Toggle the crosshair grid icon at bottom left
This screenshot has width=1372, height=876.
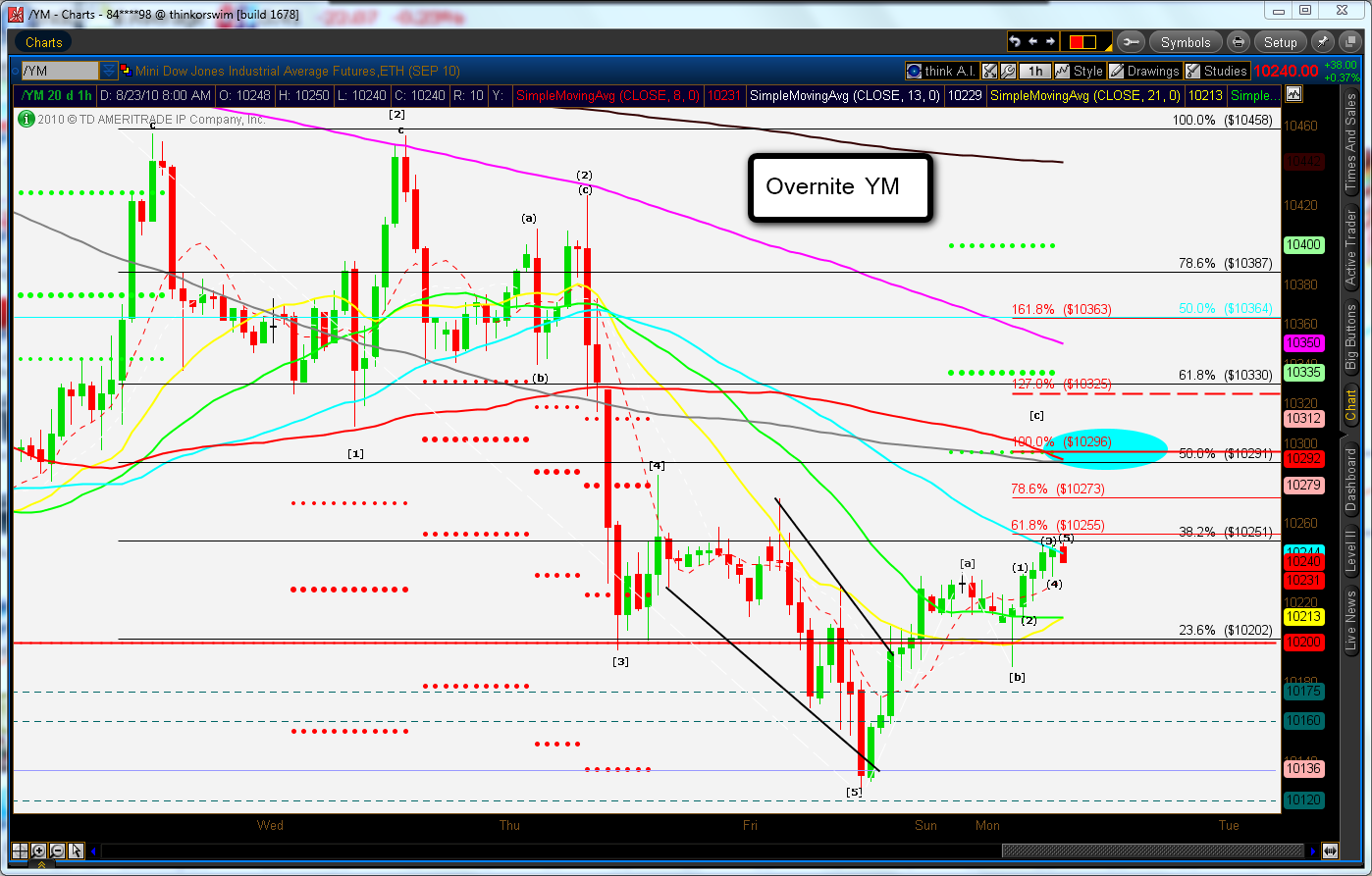click(21, 850)
